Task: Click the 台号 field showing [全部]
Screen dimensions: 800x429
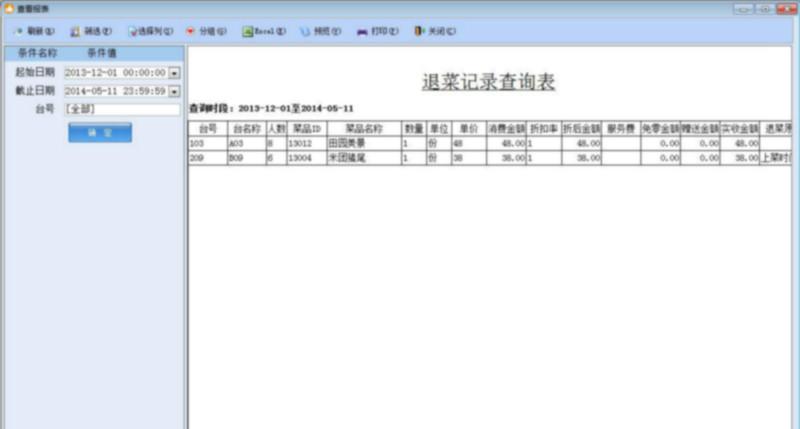Action: coord(122,109)
